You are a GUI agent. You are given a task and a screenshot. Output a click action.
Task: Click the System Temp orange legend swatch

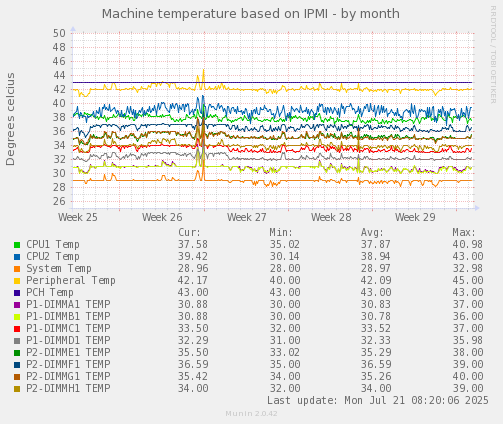pyautogui.click(x=17, y=269)
